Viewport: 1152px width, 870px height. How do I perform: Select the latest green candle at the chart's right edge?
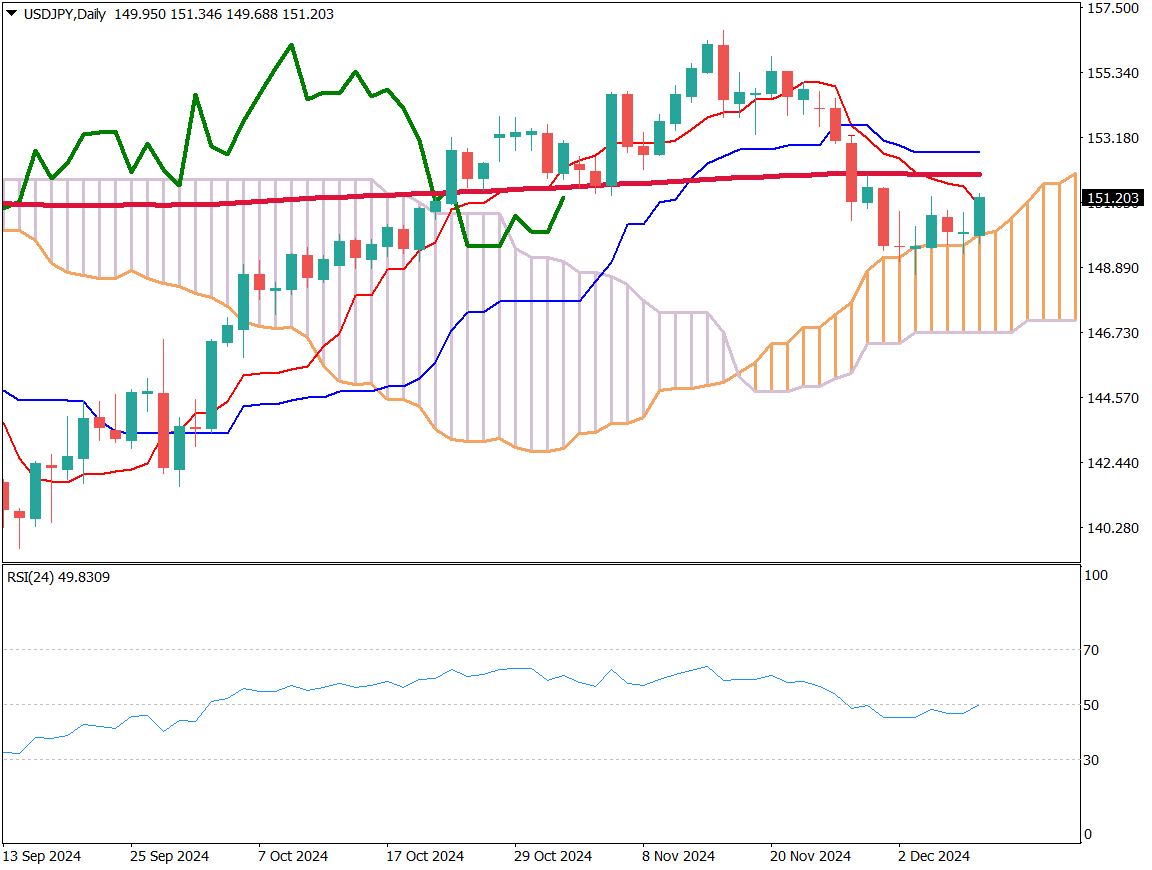tap(979, 216)
